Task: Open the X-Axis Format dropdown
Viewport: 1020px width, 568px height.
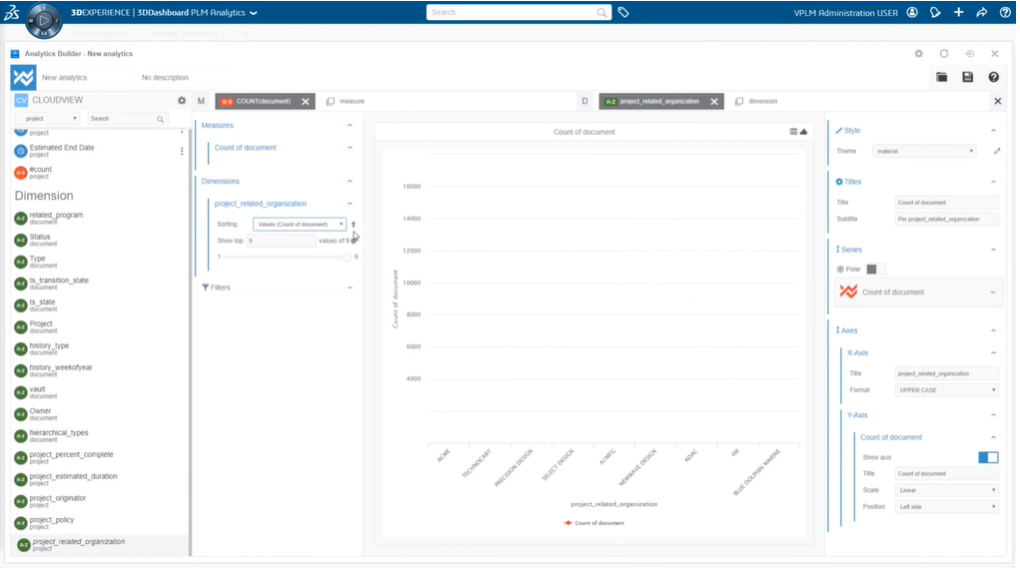Action: [x=947, y=390]
